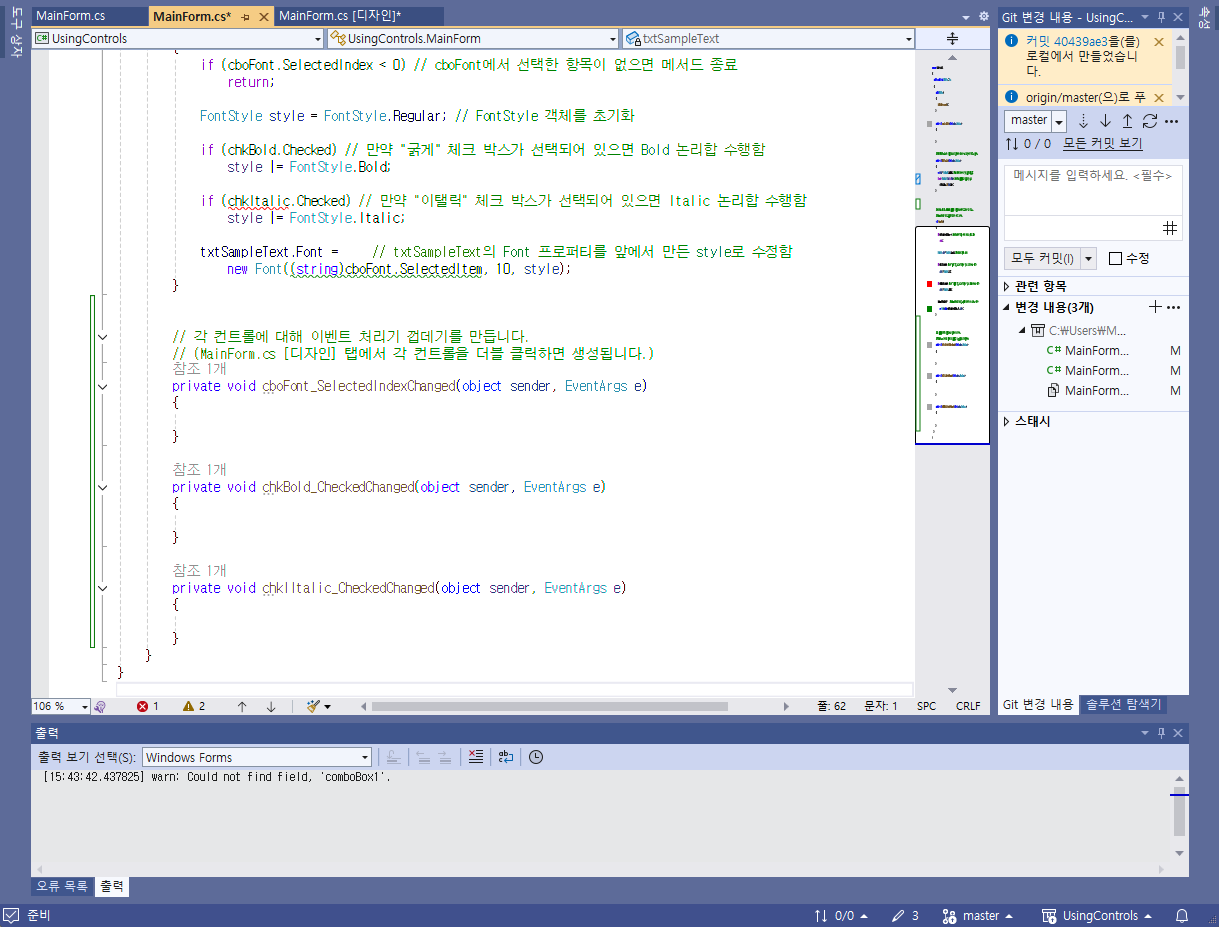Screen dimensions: 1219x927
Task: Click the hash icon under commit message box
Action: click(1170, 228)
